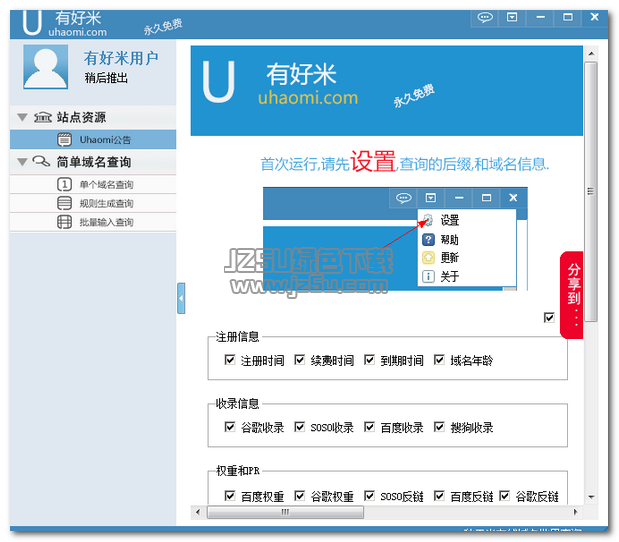Toggle the 谷歌反链 checkbox
This screenshot has height=542, width=619.
coord(505,495)
